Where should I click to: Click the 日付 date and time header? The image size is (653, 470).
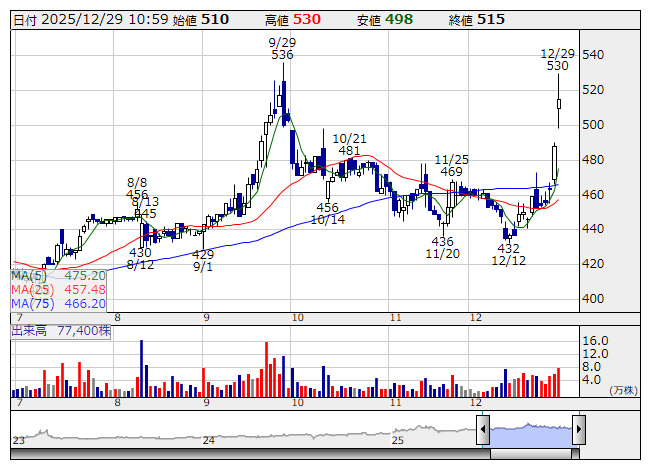tap(89, 19)
